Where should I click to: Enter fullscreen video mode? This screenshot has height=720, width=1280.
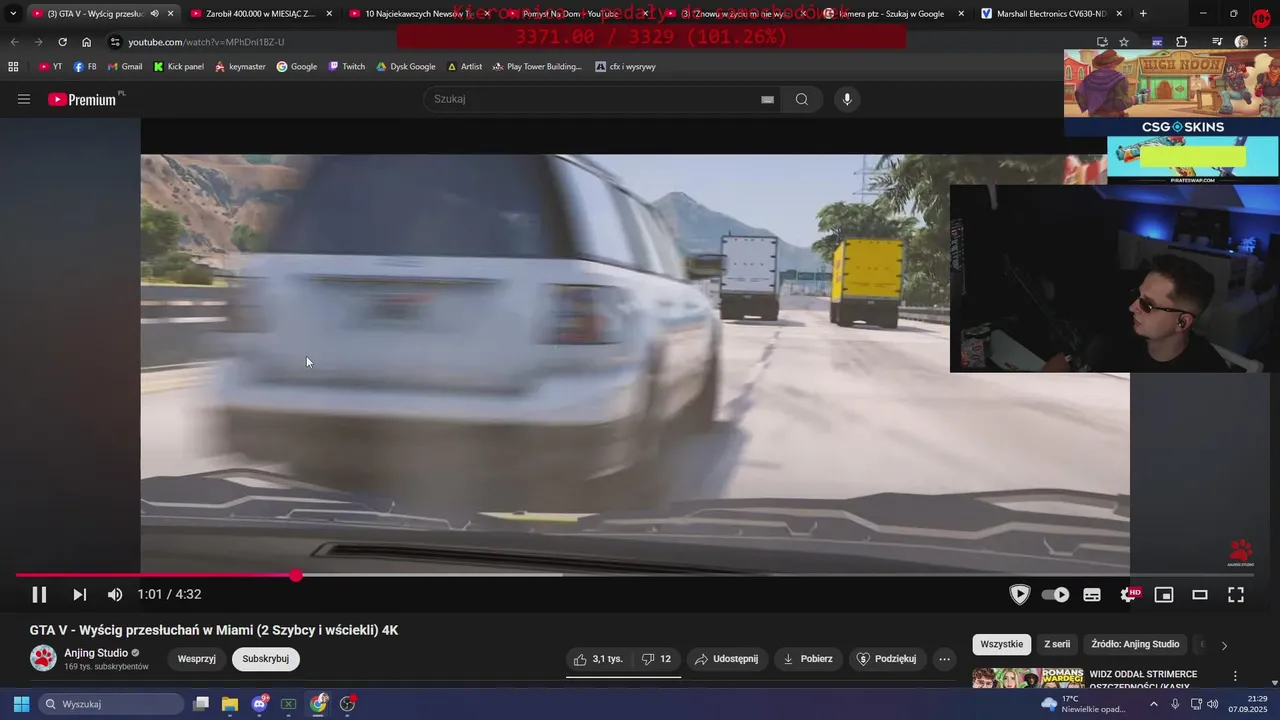(x=1236, y=594)
